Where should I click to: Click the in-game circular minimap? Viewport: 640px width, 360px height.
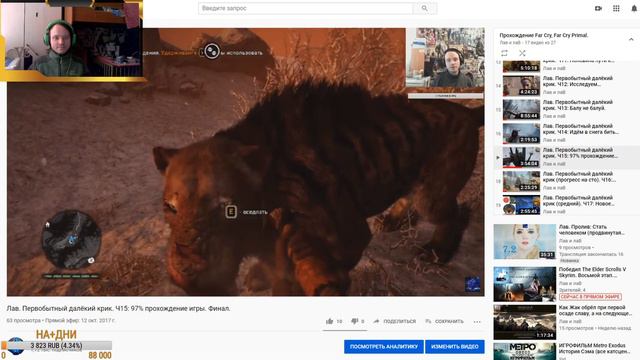click(72, 239)
